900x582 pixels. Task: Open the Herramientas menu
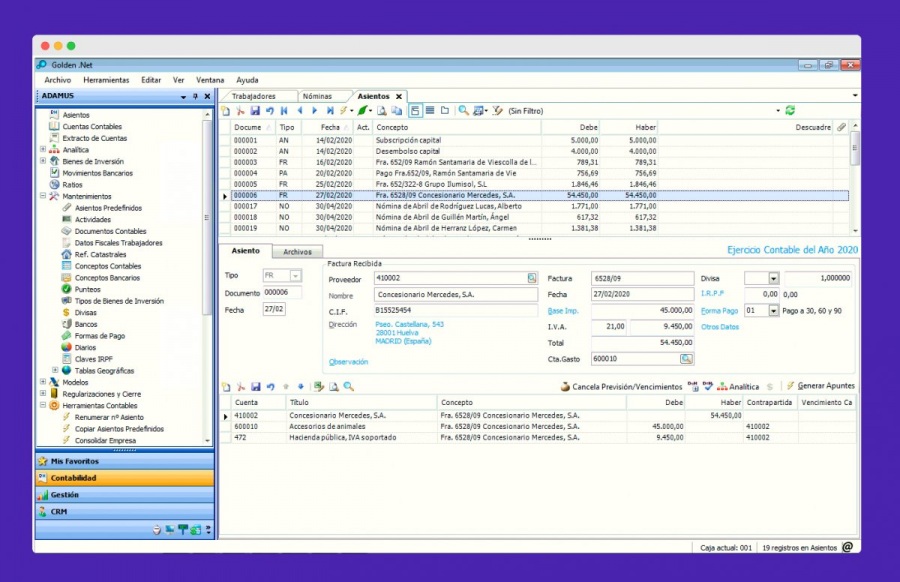click(106, 80)
